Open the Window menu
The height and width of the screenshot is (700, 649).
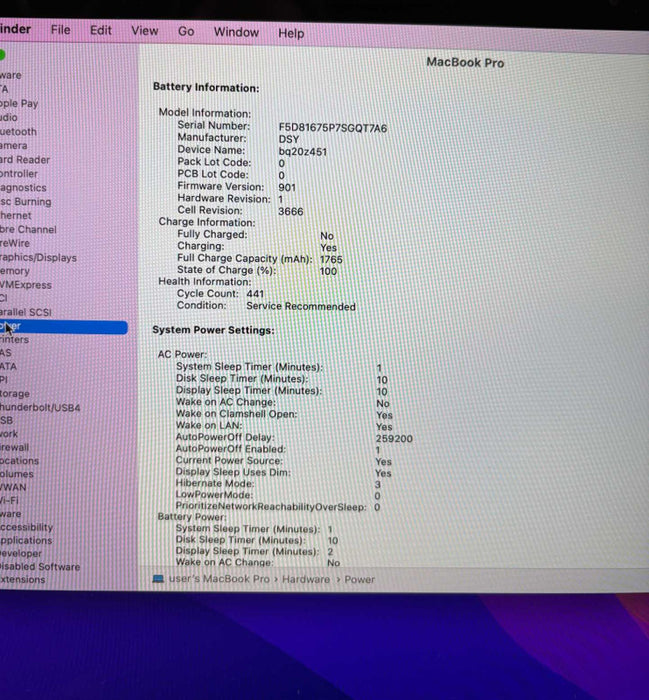pos(236,32)
